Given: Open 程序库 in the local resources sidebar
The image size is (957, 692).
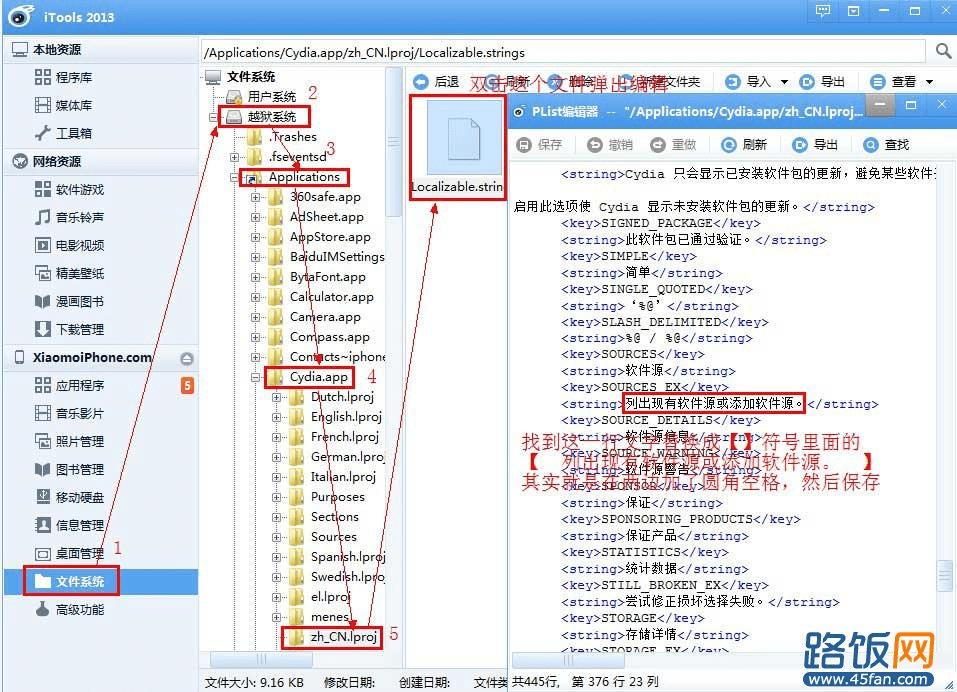Looking at the screenshot, I should pos(63,77).
